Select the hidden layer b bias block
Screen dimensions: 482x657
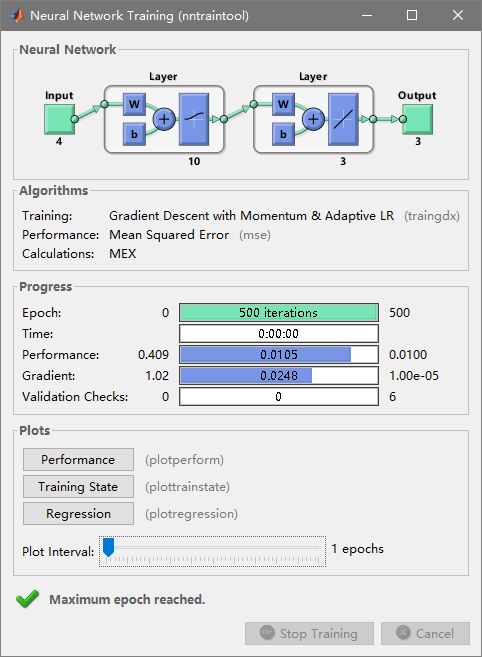(x=134, y=134)
